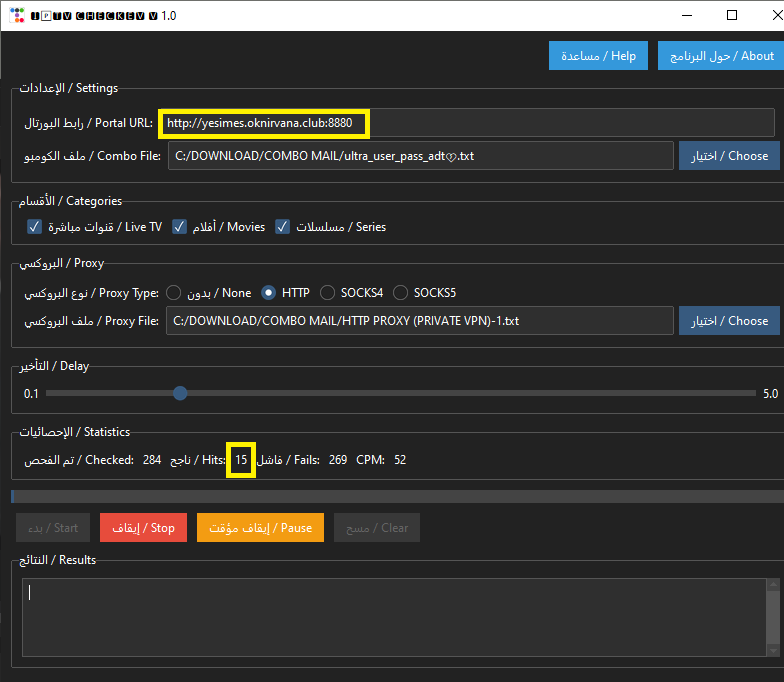Choose a proxy file

(x=729, y=320)
